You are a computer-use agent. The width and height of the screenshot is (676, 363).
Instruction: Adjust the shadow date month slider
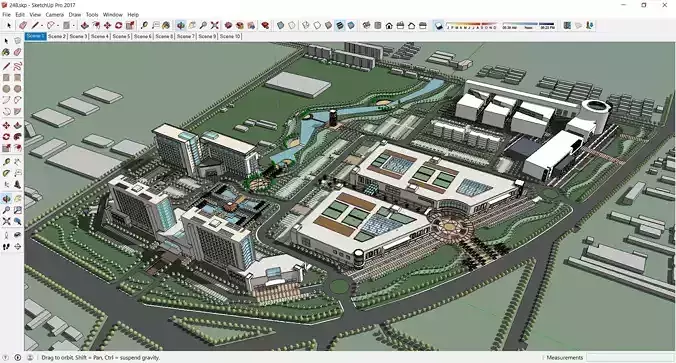[472, 25]
